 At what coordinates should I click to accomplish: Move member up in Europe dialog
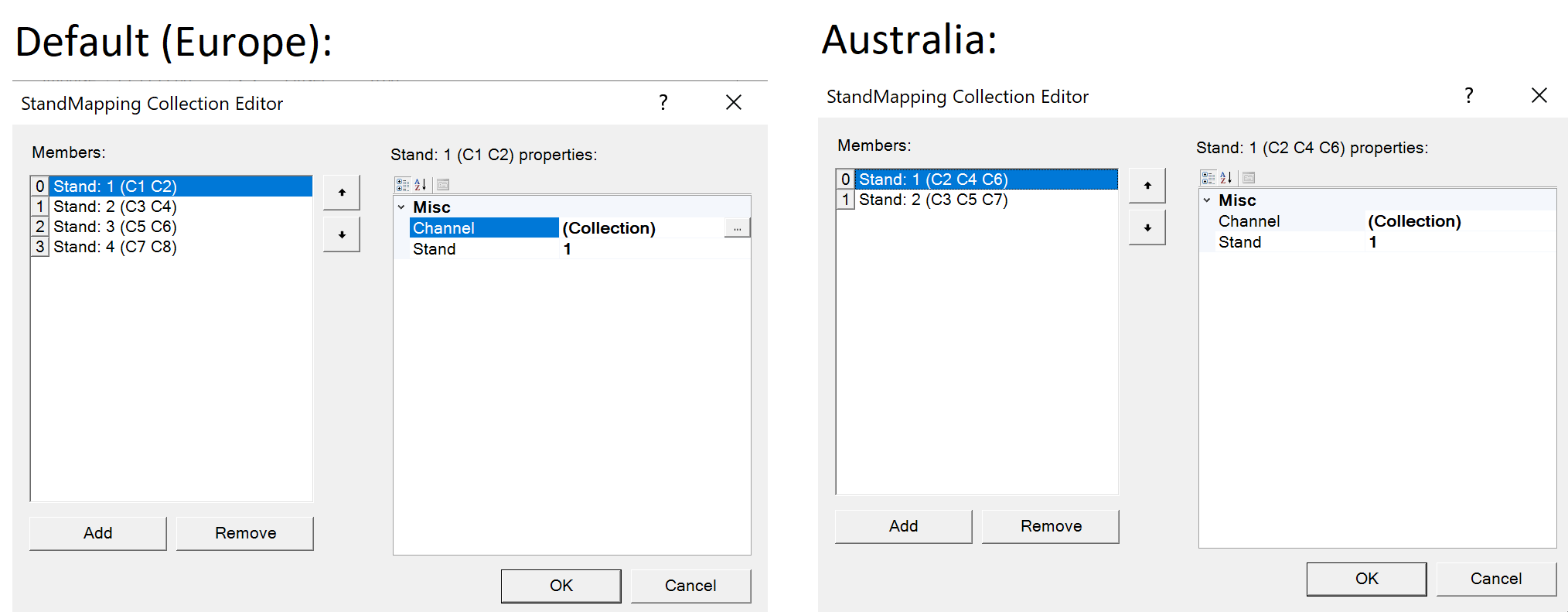tap(342, 193)
